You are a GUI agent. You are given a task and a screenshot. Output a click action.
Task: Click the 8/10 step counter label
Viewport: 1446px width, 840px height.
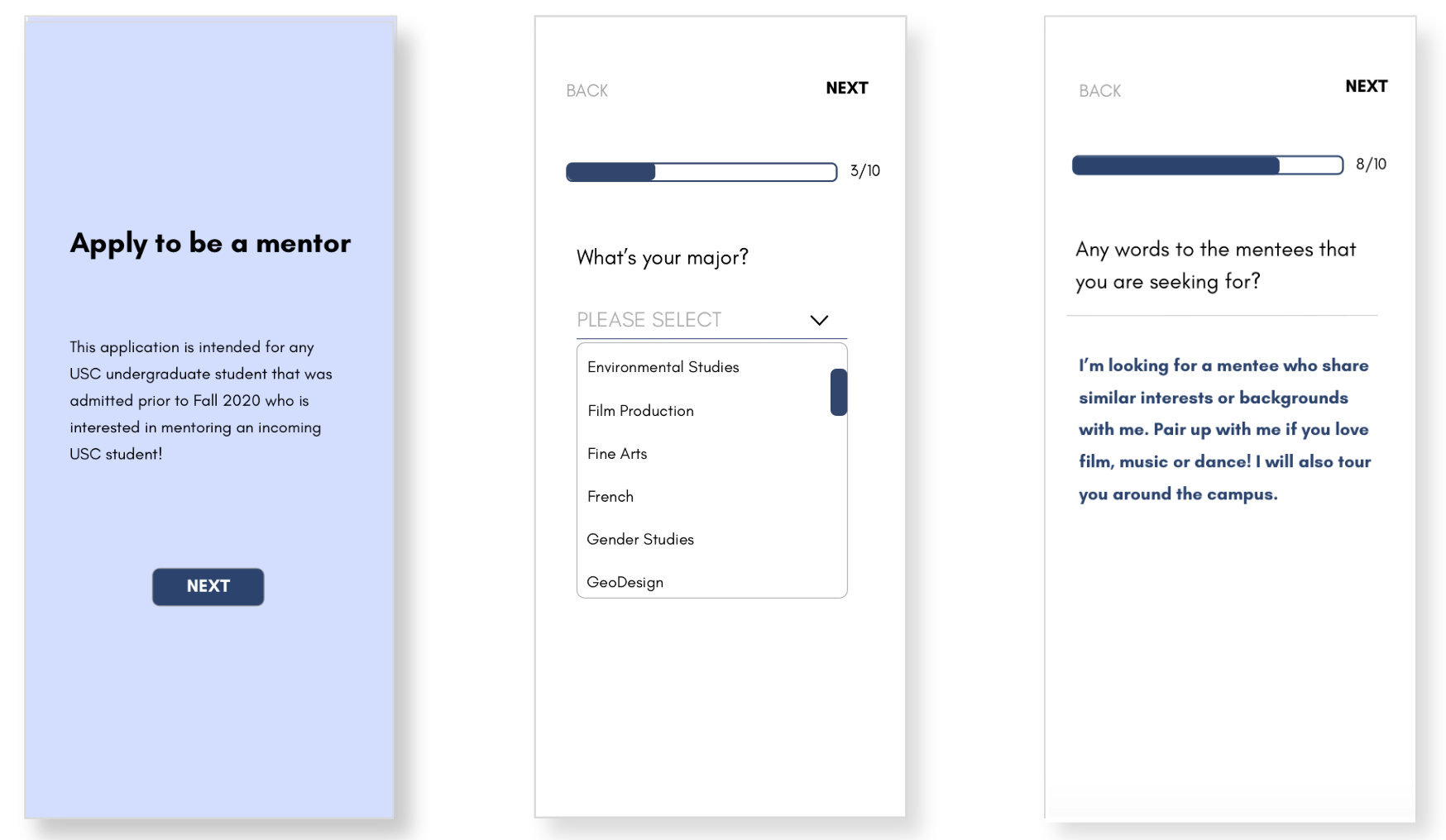click(1371, 165)
